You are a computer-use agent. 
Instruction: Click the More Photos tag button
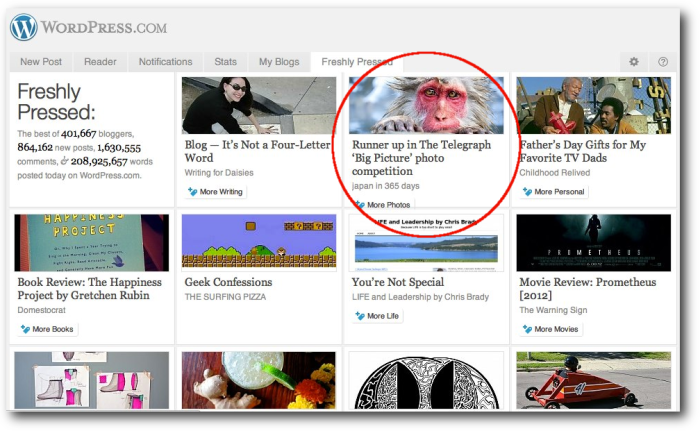(x=383, y=205)
